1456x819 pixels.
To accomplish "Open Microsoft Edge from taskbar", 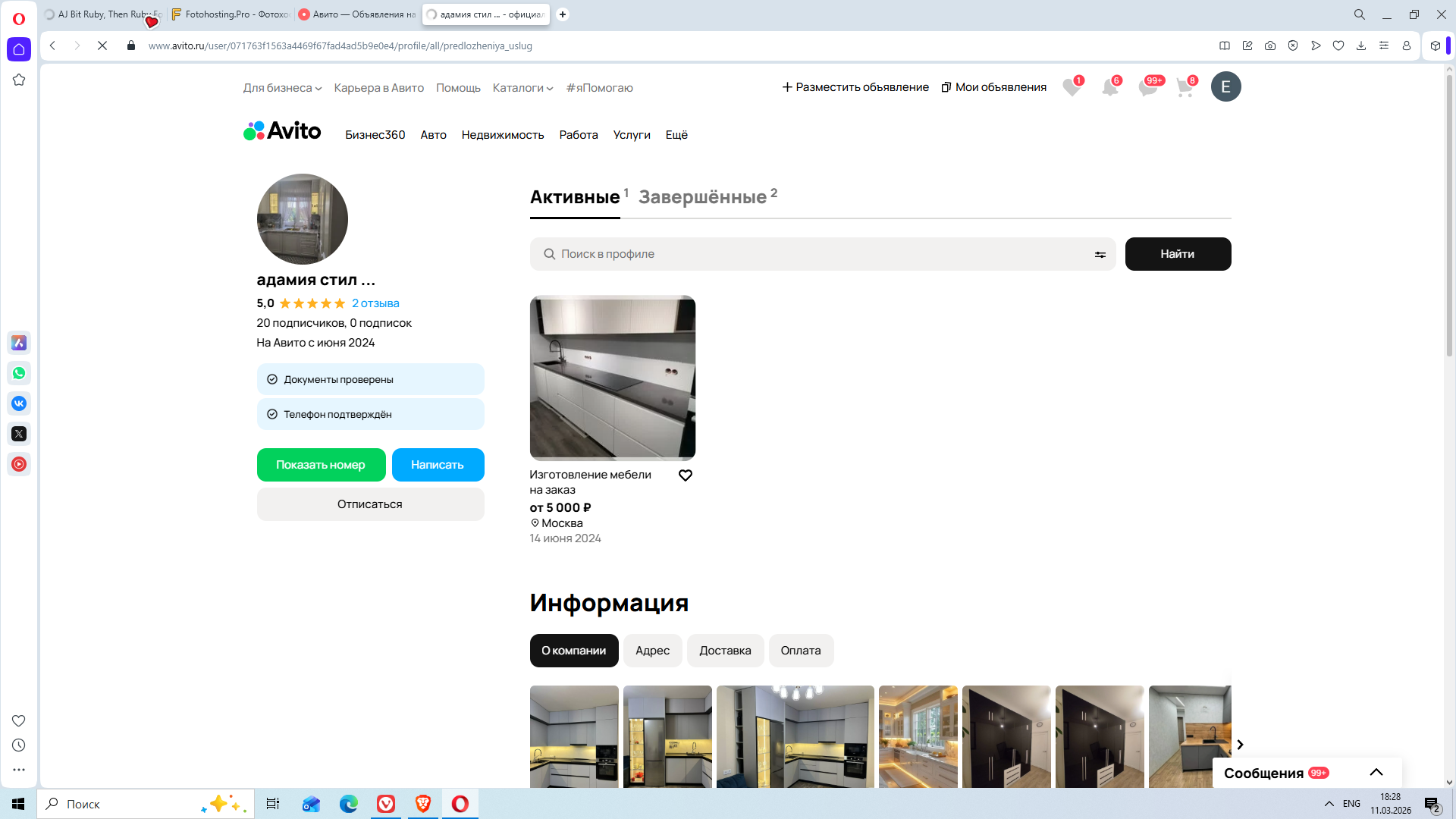I will point(349,804).
